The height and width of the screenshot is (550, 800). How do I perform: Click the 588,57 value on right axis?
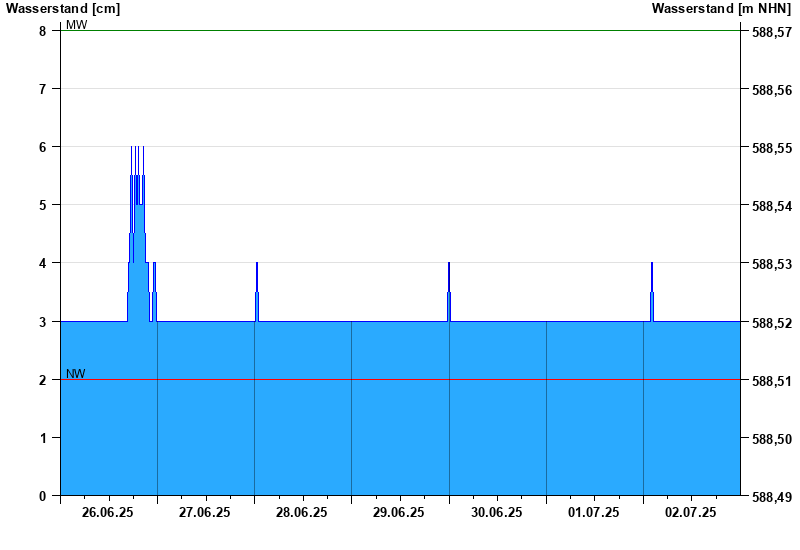(771, 32)
